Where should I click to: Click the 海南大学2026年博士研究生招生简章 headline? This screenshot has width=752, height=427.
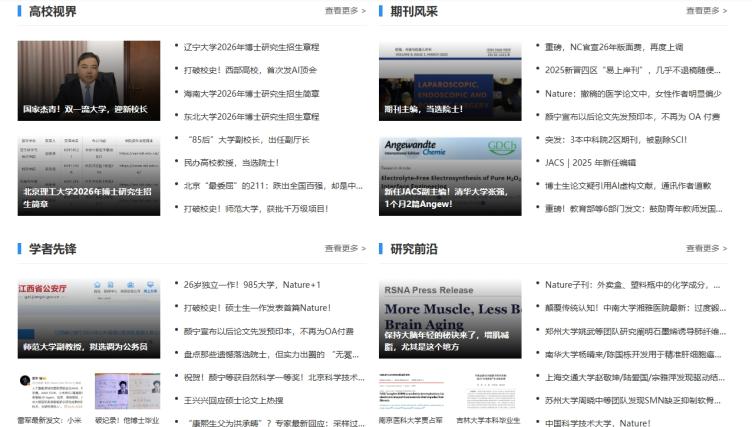pyautogui.click(x=251, y=93)
